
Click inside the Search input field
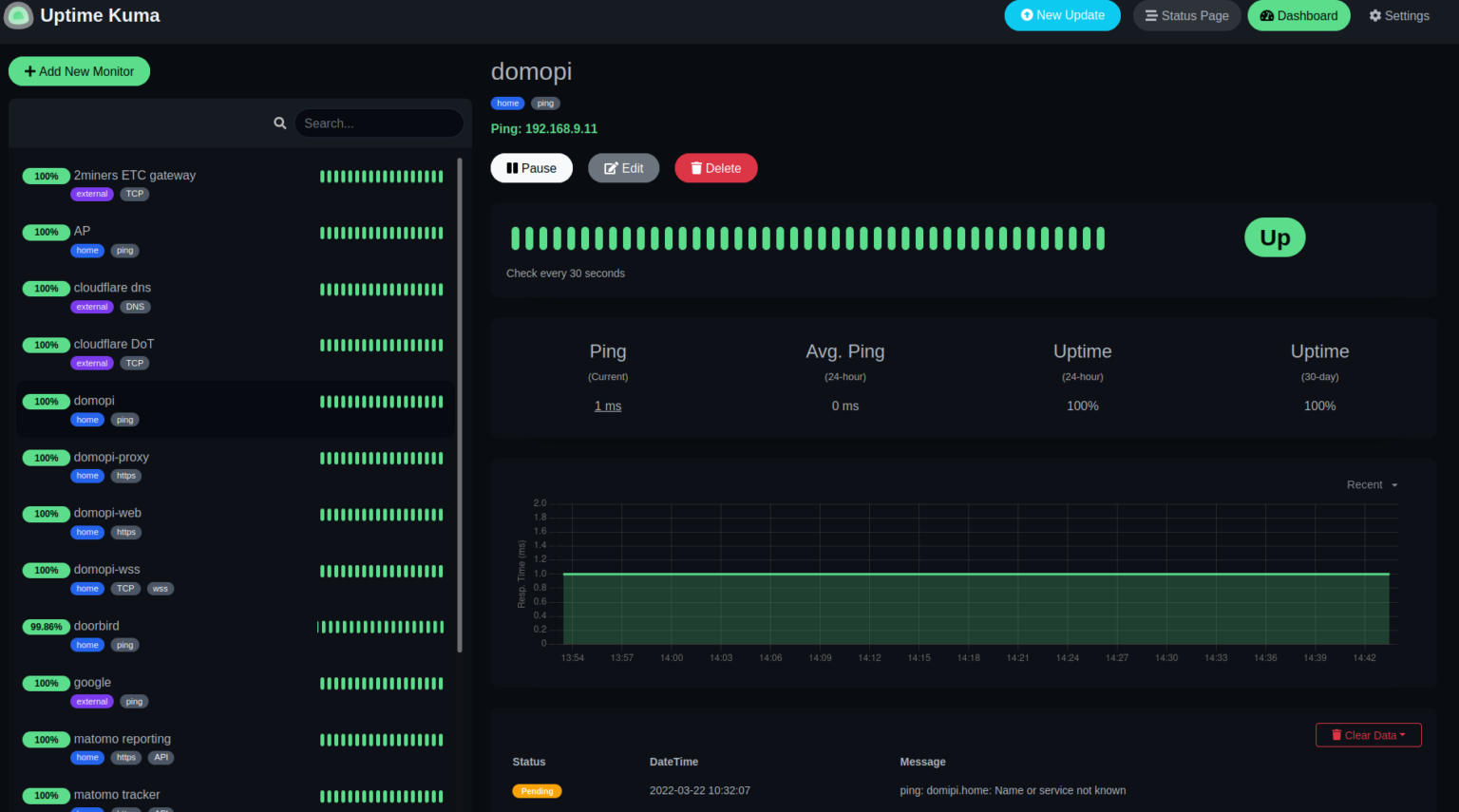379,123
